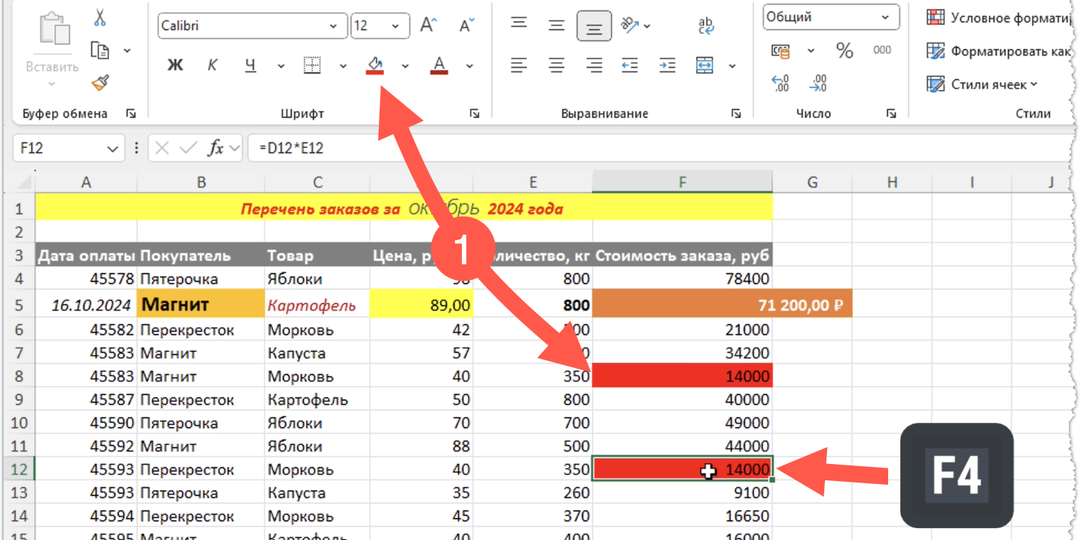Open underline style dropdown arrow
1080x540 pixels.
point(281,66)
